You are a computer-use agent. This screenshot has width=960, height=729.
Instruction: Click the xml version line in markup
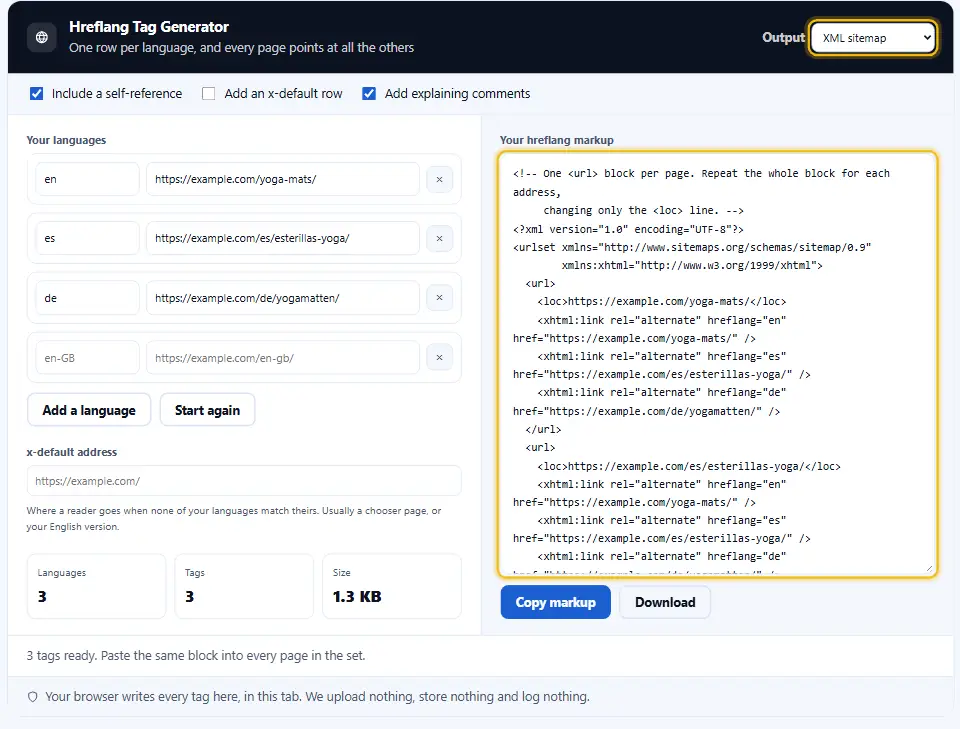pyautogui.click(x=628, y=229)
